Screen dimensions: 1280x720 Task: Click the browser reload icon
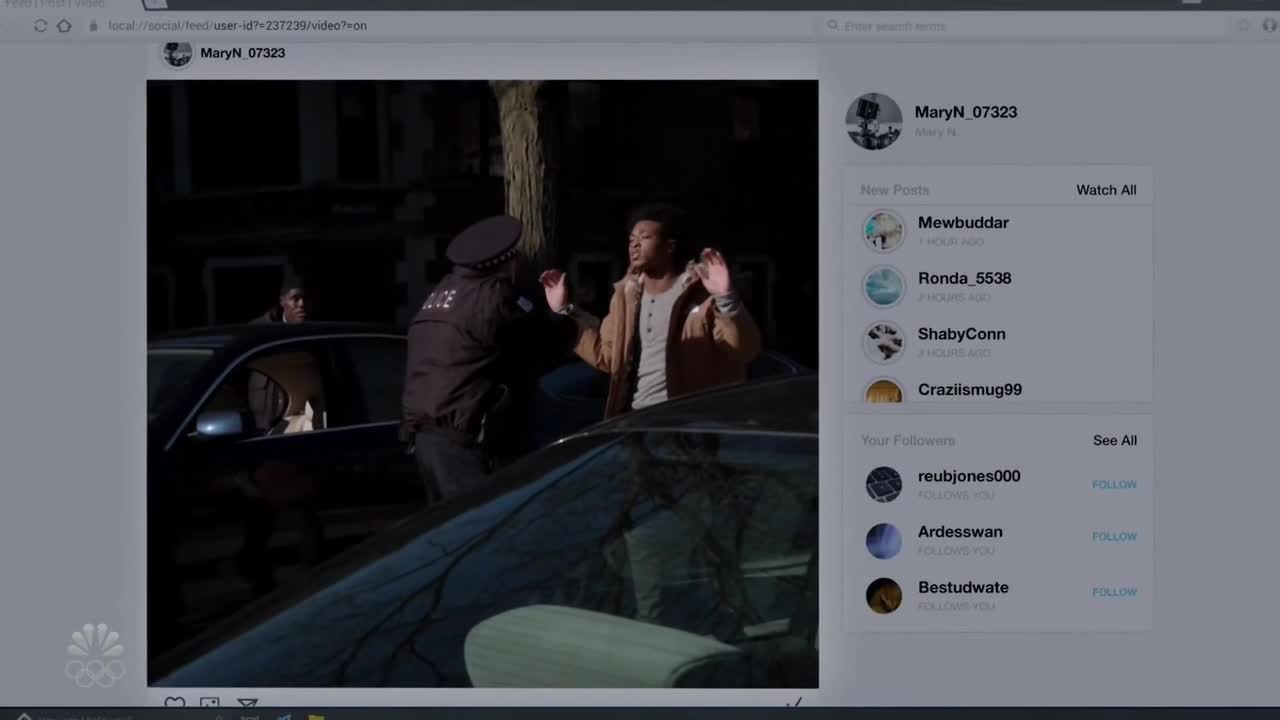pyautogui.click(x=41, y=25)
